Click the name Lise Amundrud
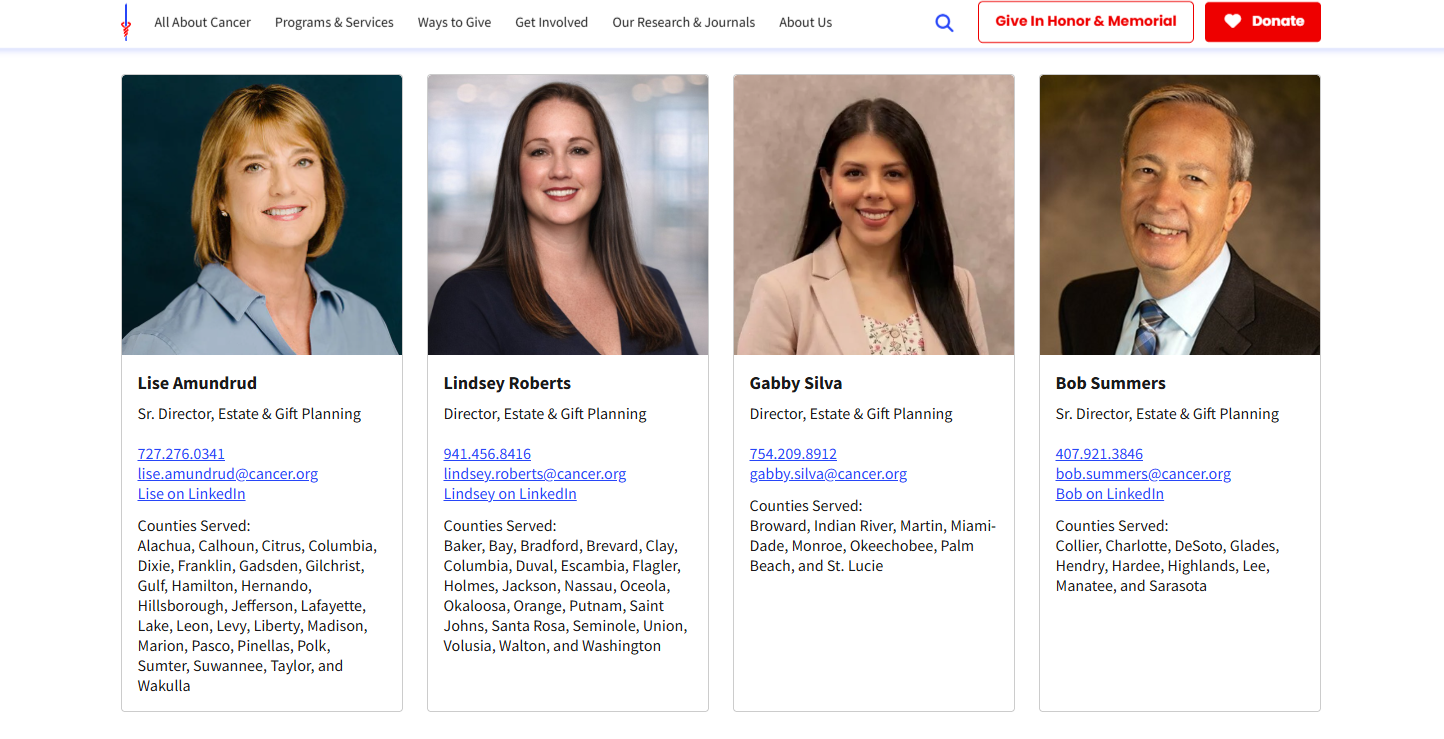This screenshot has height=739, width=1444. (197, 383)
